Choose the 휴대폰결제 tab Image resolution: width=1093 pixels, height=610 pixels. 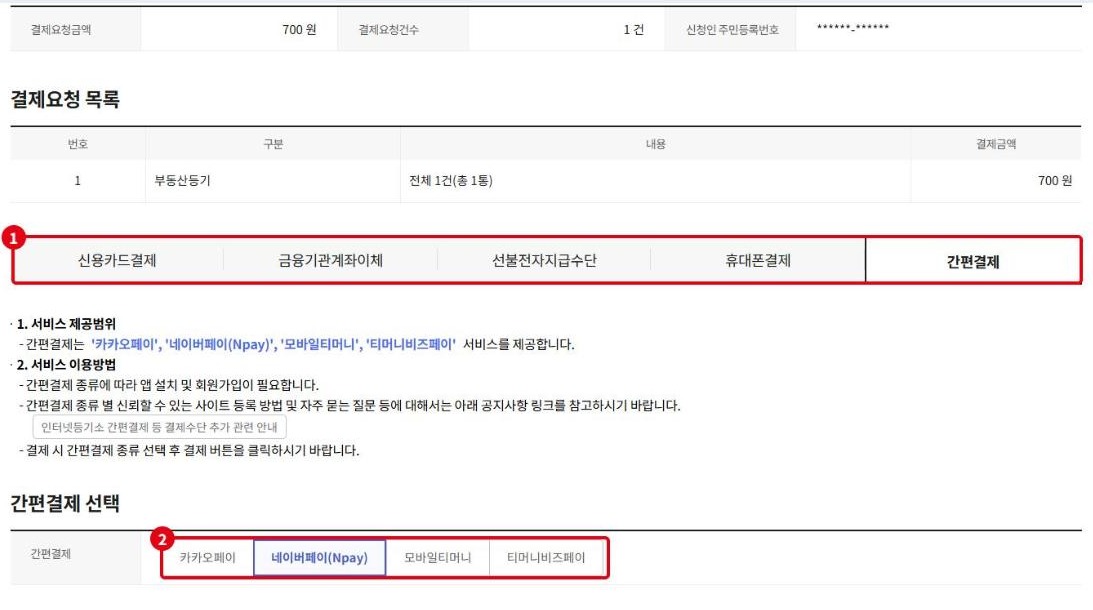758,261
